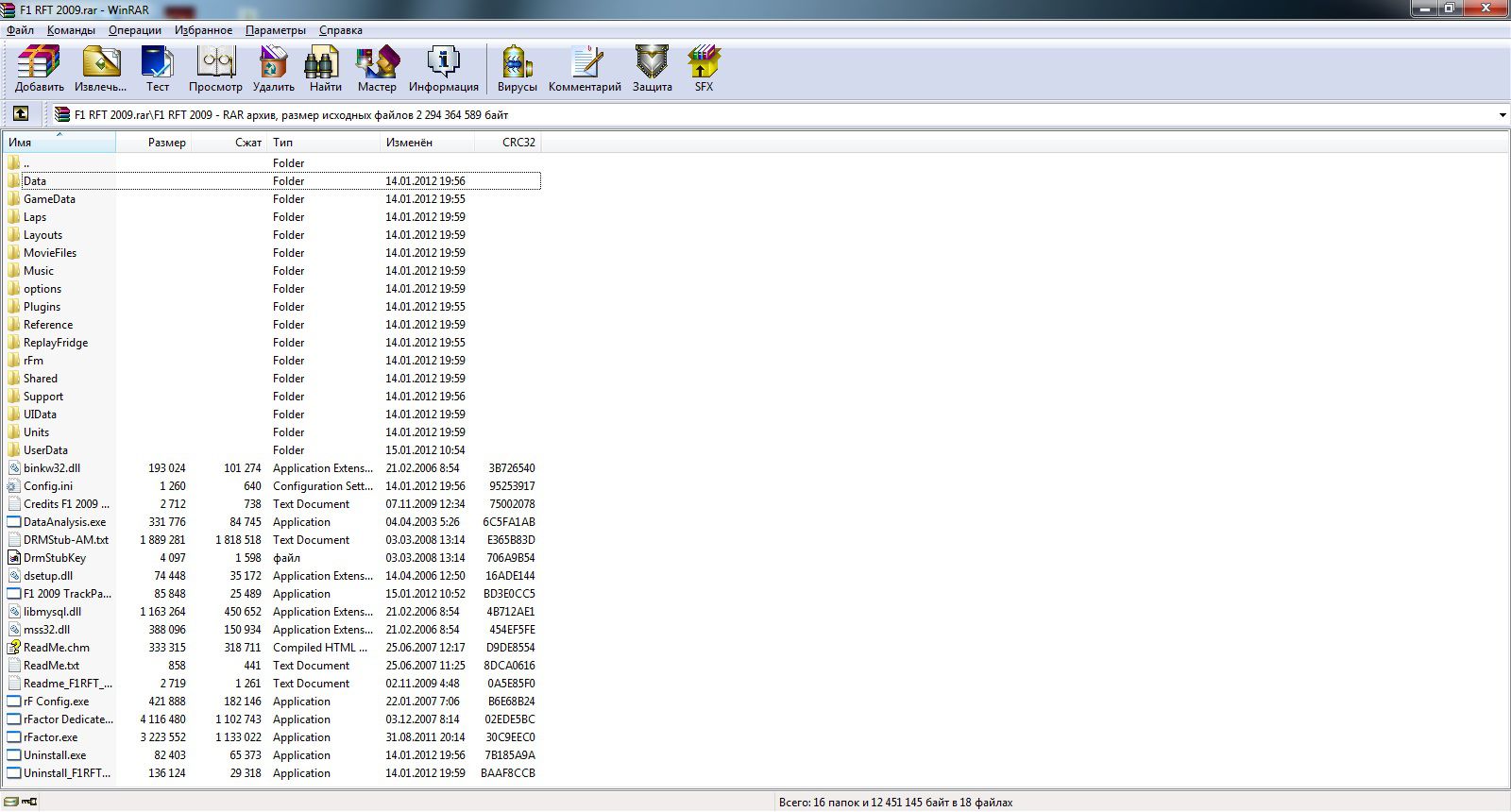Click the SFX archive icon
The height and width of the screenshot is (812, 1511).
704,62
